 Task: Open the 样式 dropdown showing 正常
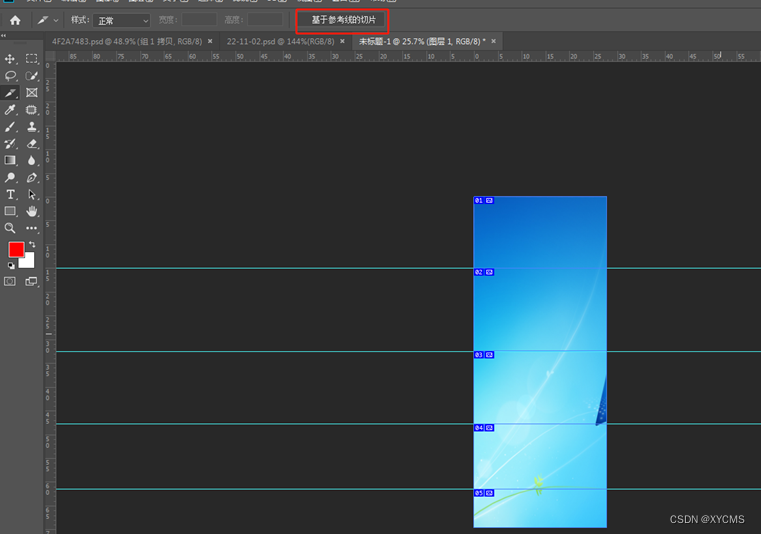(121, 20)
